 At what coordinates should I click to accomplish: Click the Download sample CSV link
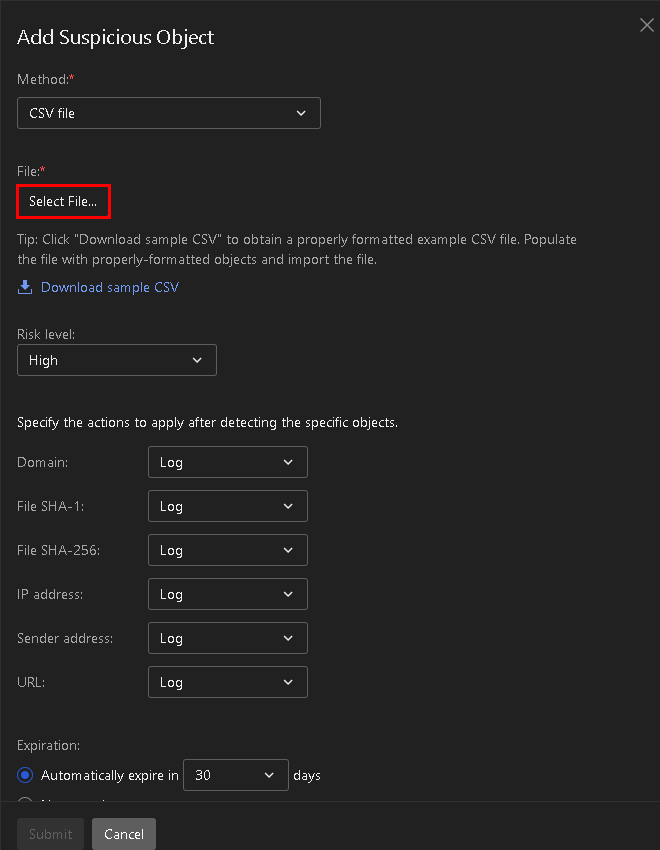(109, 287)
